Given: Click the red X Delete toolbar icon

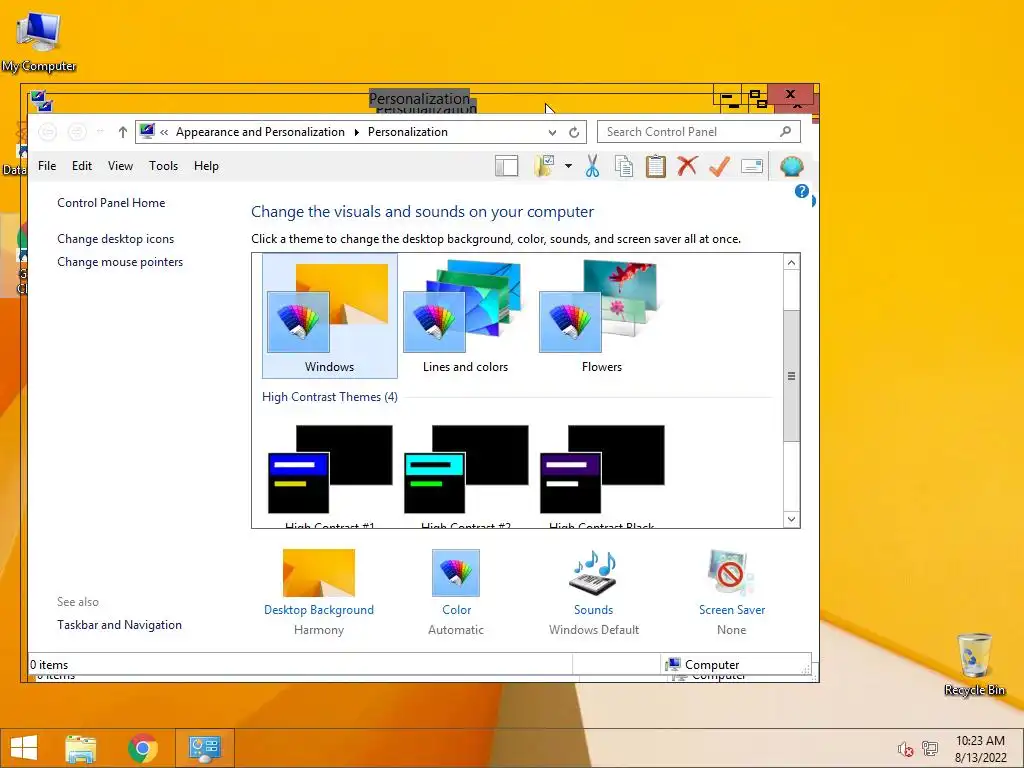Looking at the screenshot, I should pyautogui.click(x=687, y=166).
